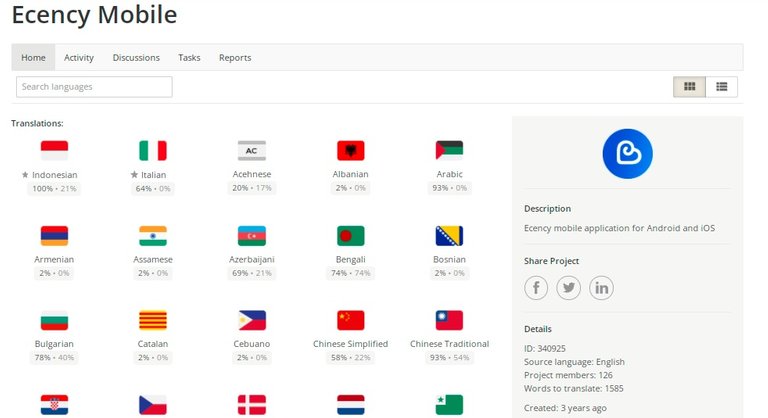The width and height of the screenshot is (768, 418).
Task: Open the Acehnese translation link
Action: tap(252, 174)
